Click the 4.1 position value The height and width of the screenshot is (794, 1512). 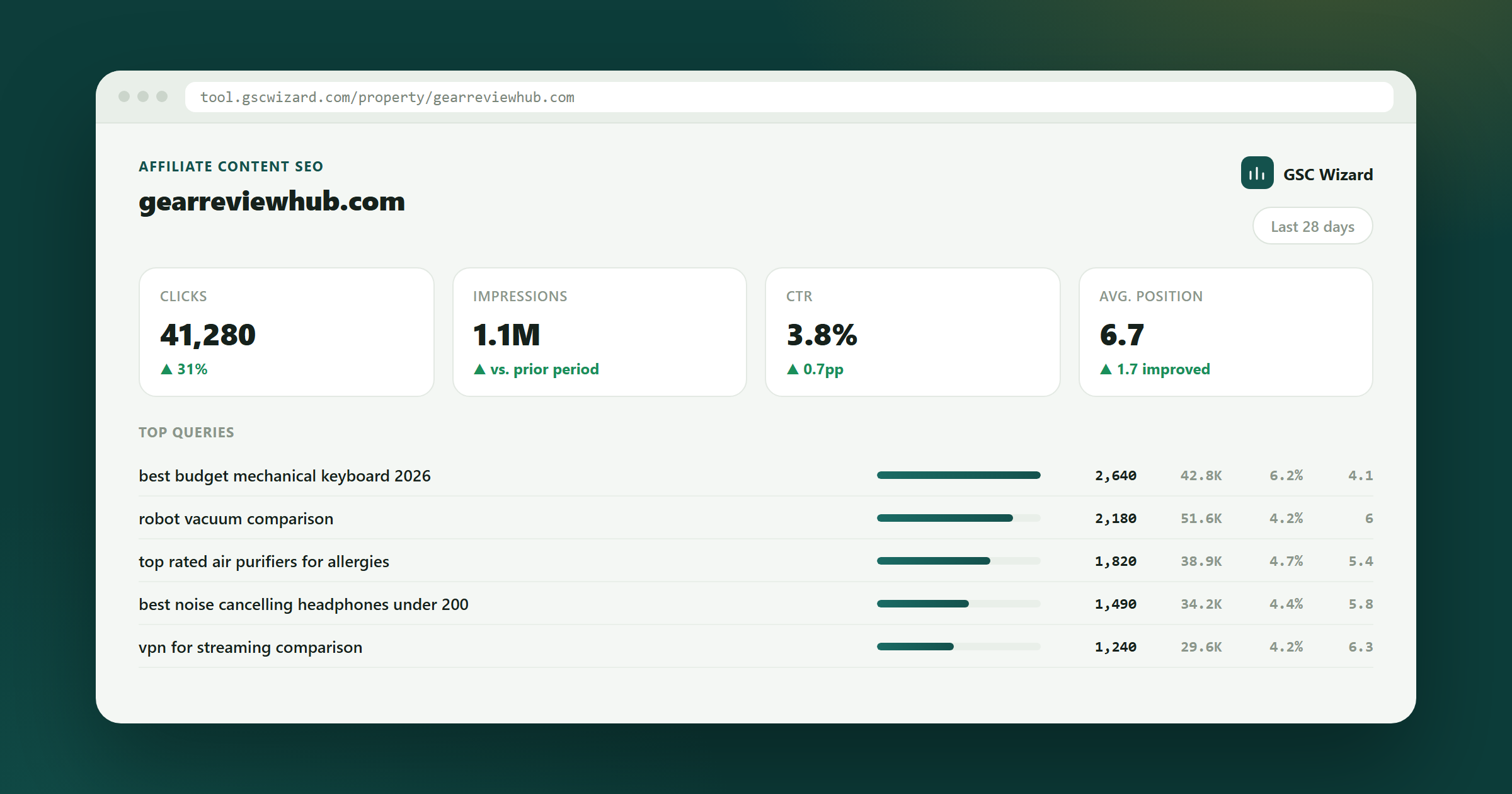pyautogui.click(x=1361, y=476)
